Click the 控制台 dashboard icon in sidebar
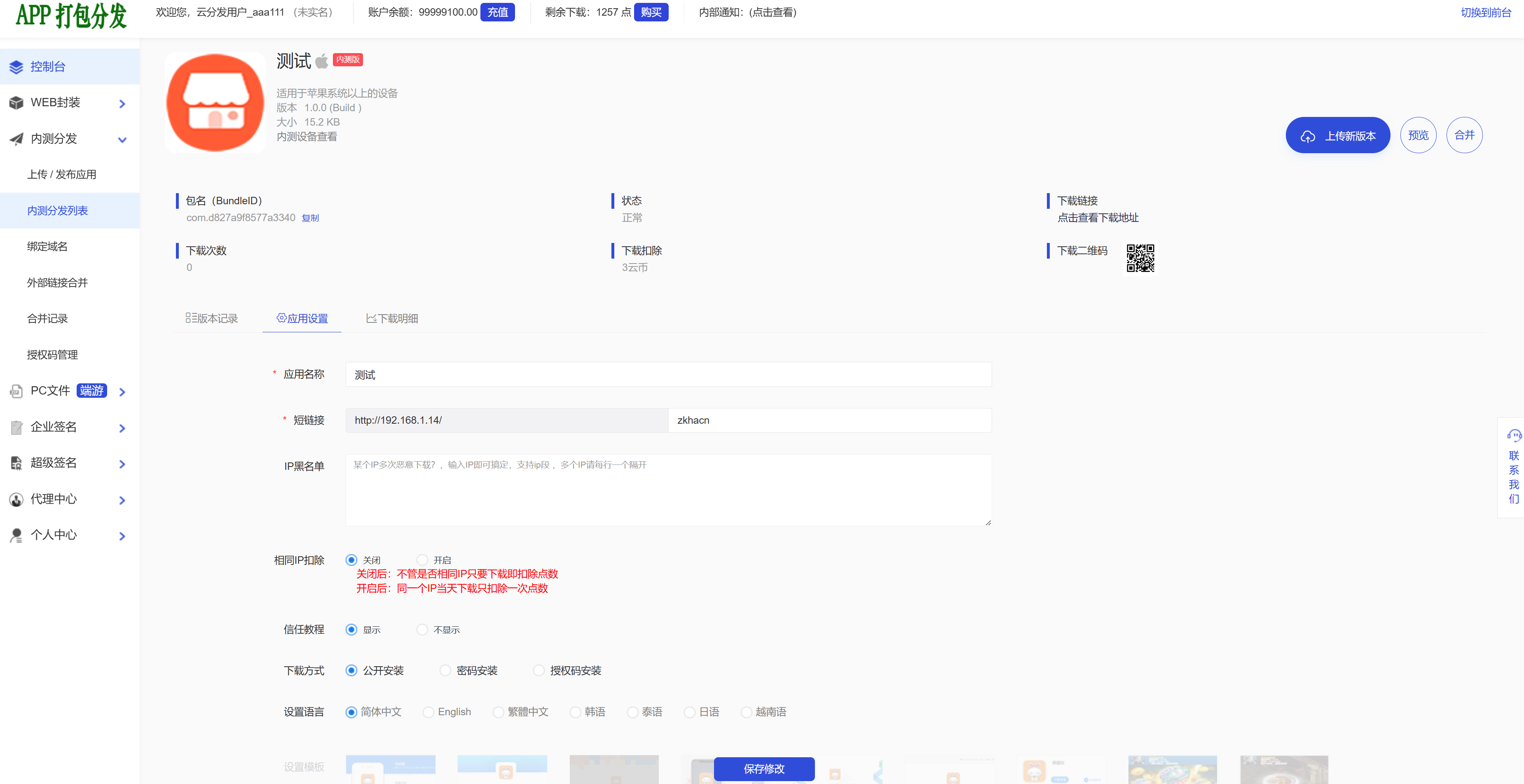Viewport: 1524px width, 784px height. pyautogui.click(x=16, y=67)
